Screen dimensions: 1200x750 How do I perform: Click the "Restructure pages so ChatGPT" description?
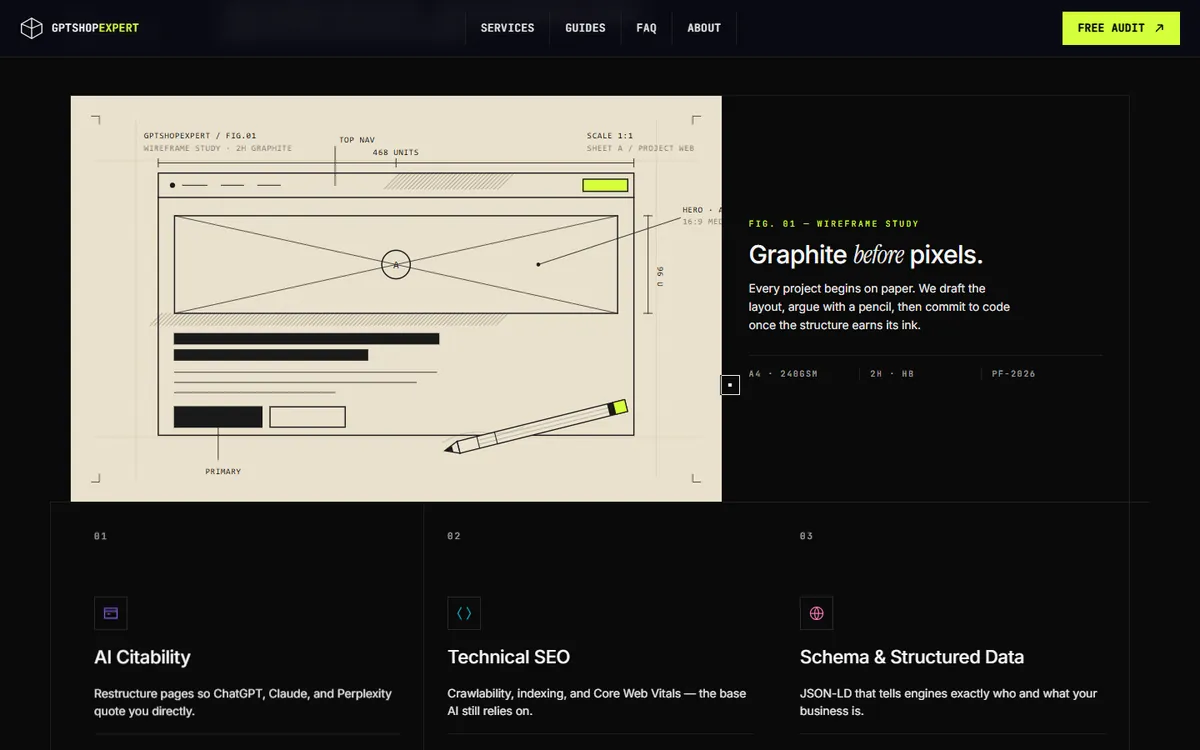coord(243,702)
